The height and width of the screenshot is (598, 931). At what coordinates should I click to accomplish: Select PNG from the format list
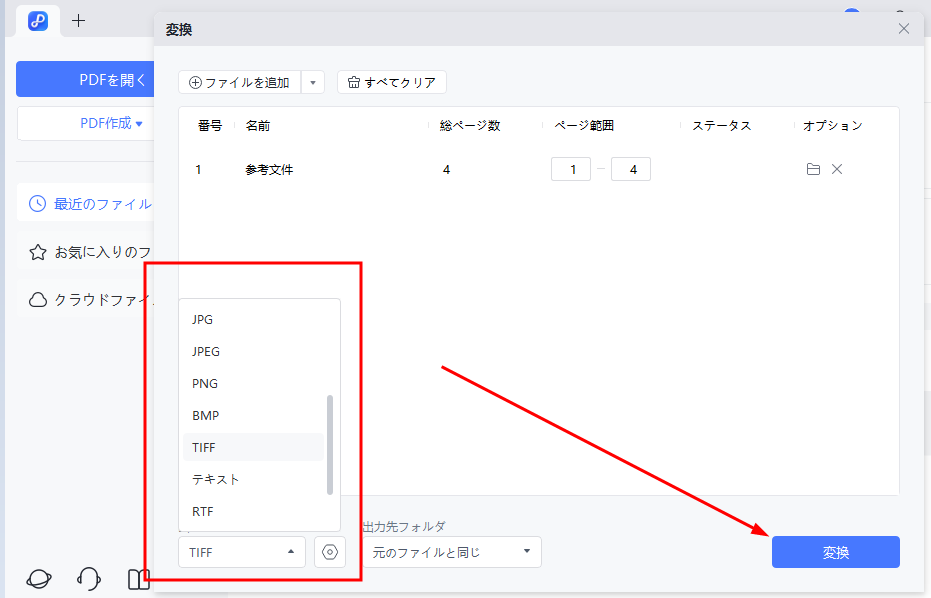(204, 383)
